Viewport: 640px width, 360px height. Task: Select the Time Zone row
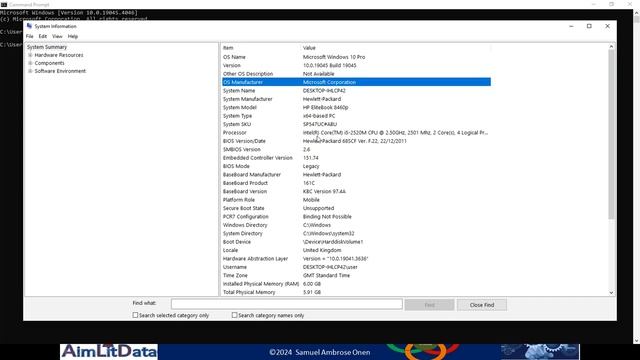[356, 276]
